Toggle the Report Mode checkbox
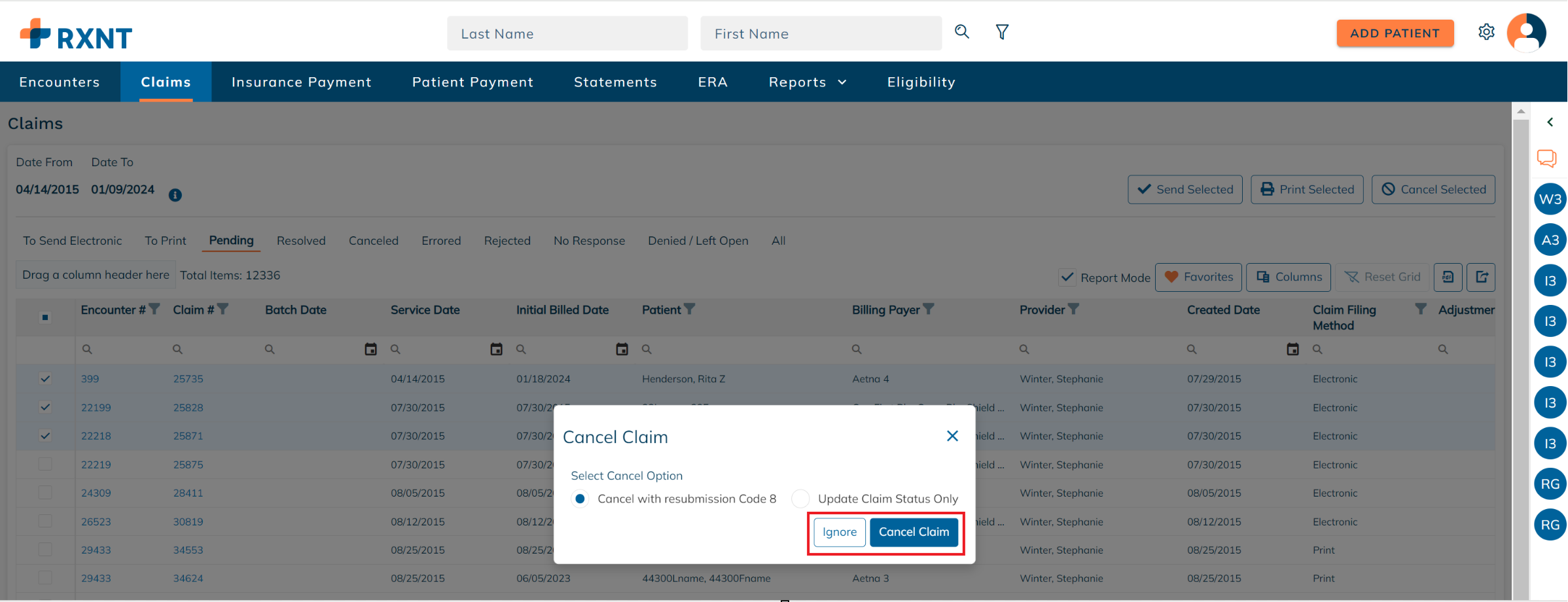 [x=1067, y=277]
